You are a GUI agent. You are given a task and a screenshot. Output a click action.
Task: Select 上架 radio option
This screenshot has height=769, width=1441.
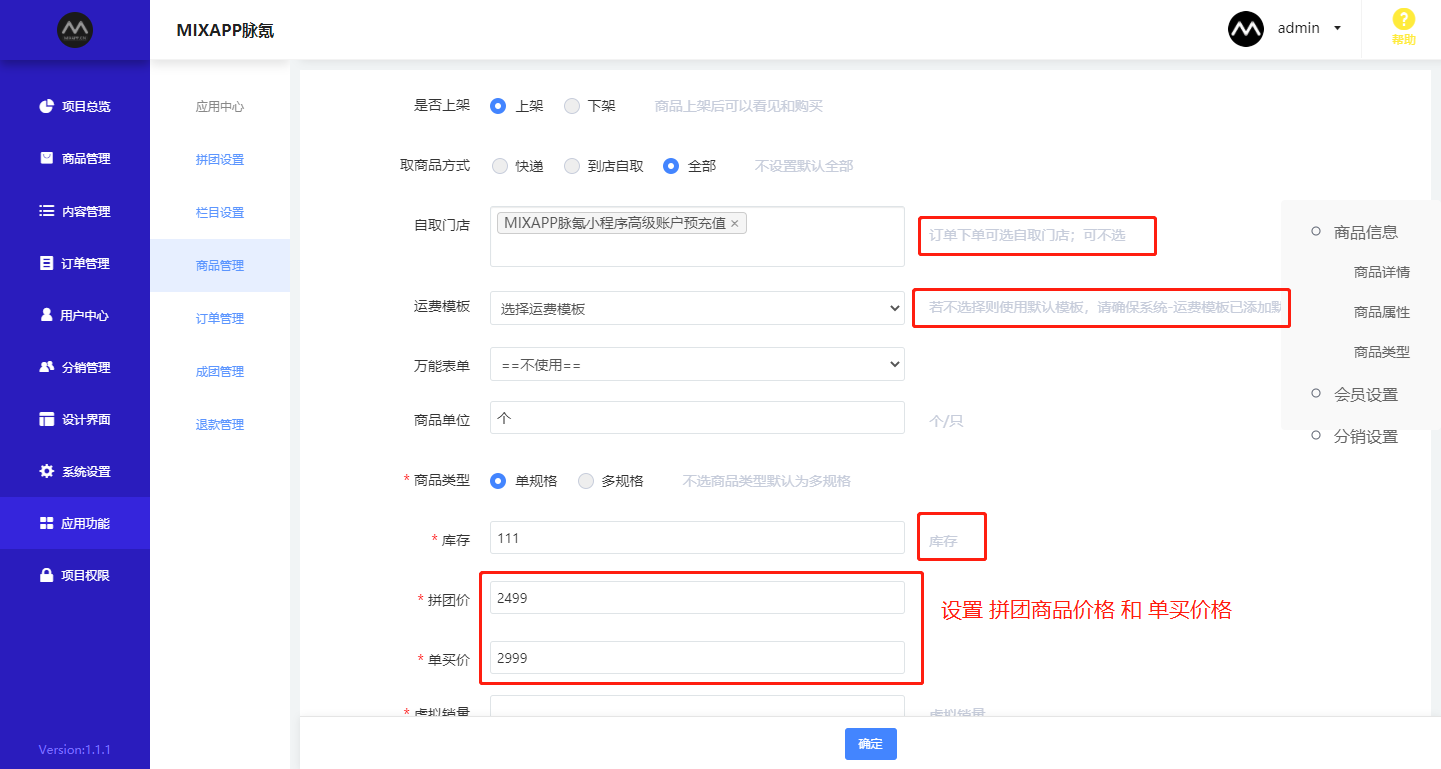498,106
